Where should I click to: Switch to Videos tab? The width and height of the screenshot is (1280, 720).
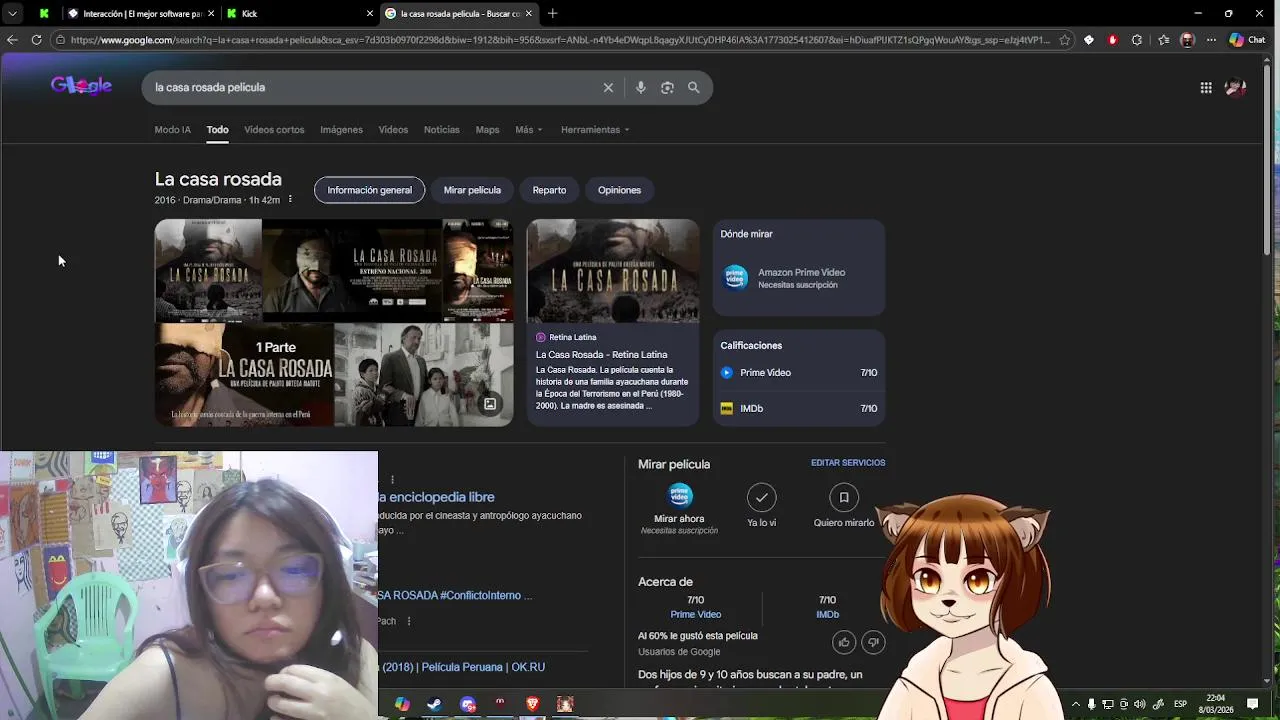pyautogui.click(x=393, y=129)
